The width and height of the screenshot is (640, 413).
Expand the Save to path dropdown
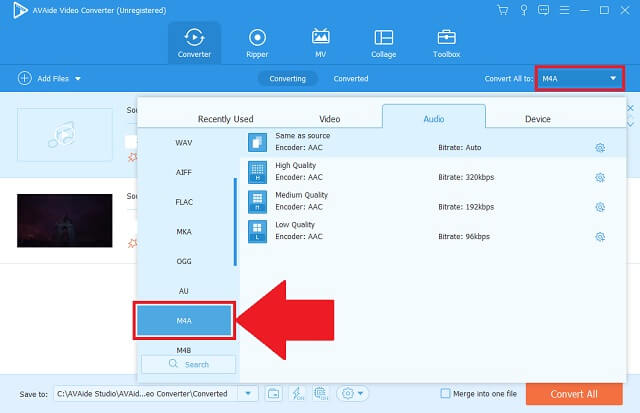point(248,394)
